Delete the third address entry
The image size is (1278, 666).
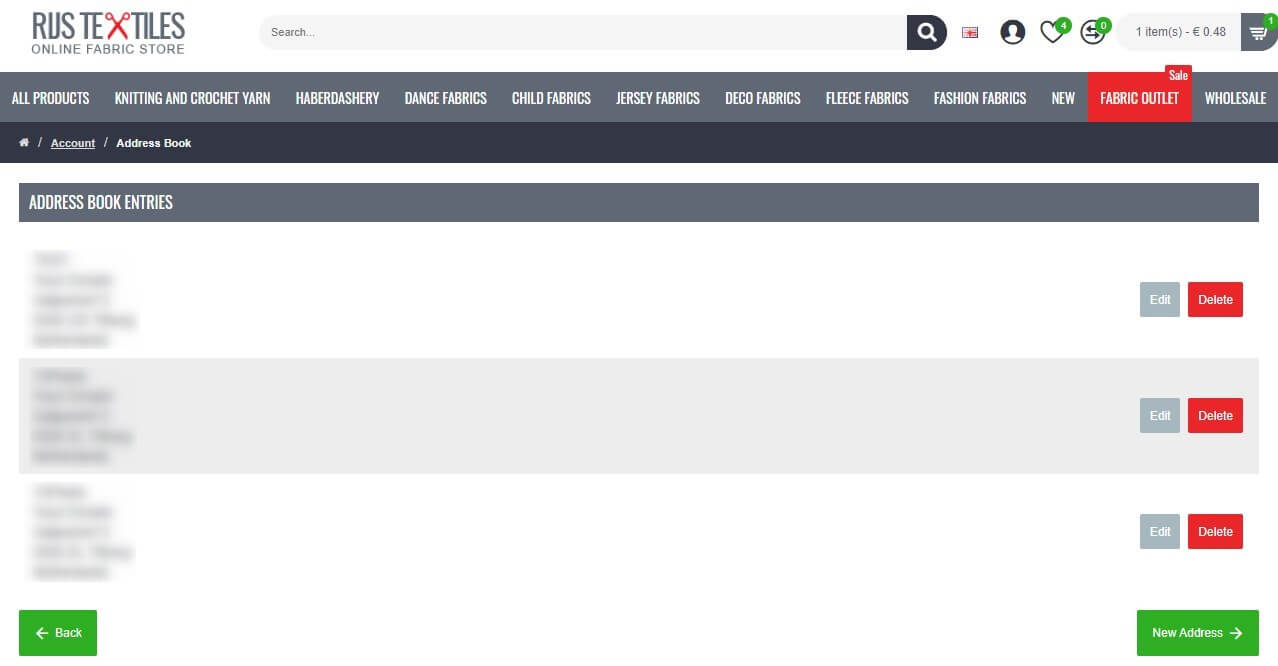(1215, 532)
